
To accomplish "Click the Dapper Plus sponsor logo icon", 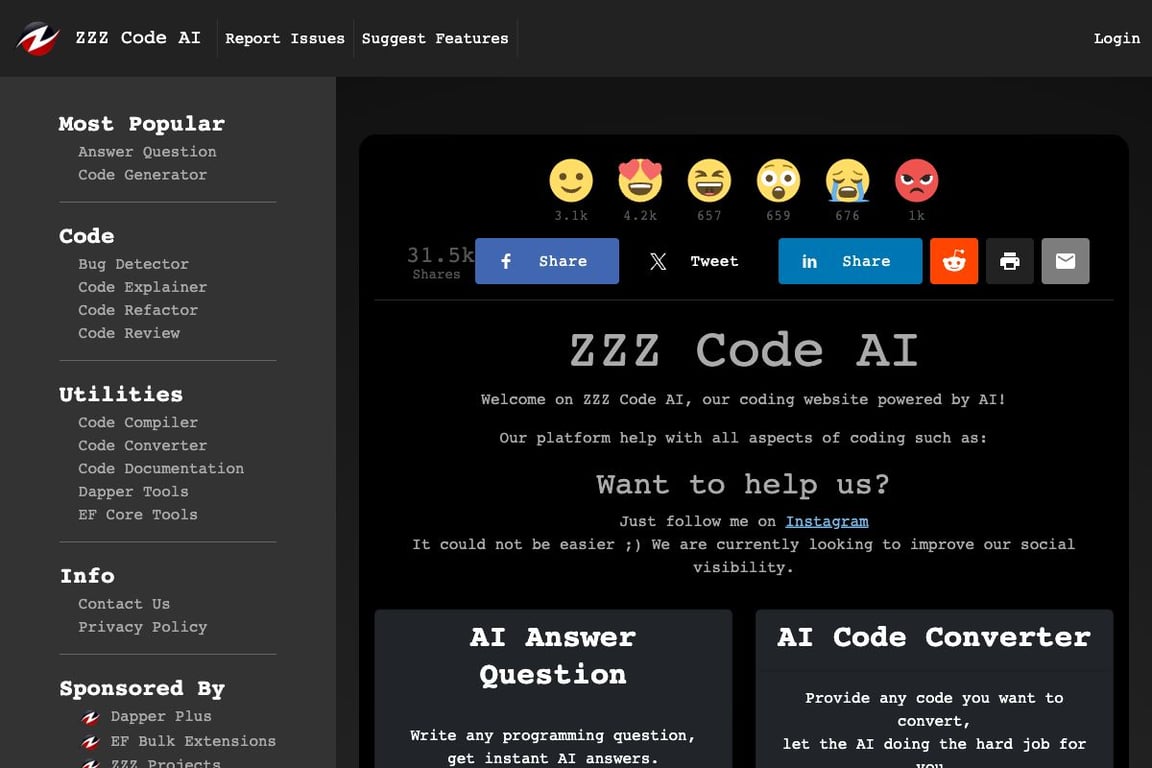I will click(90, 717).
